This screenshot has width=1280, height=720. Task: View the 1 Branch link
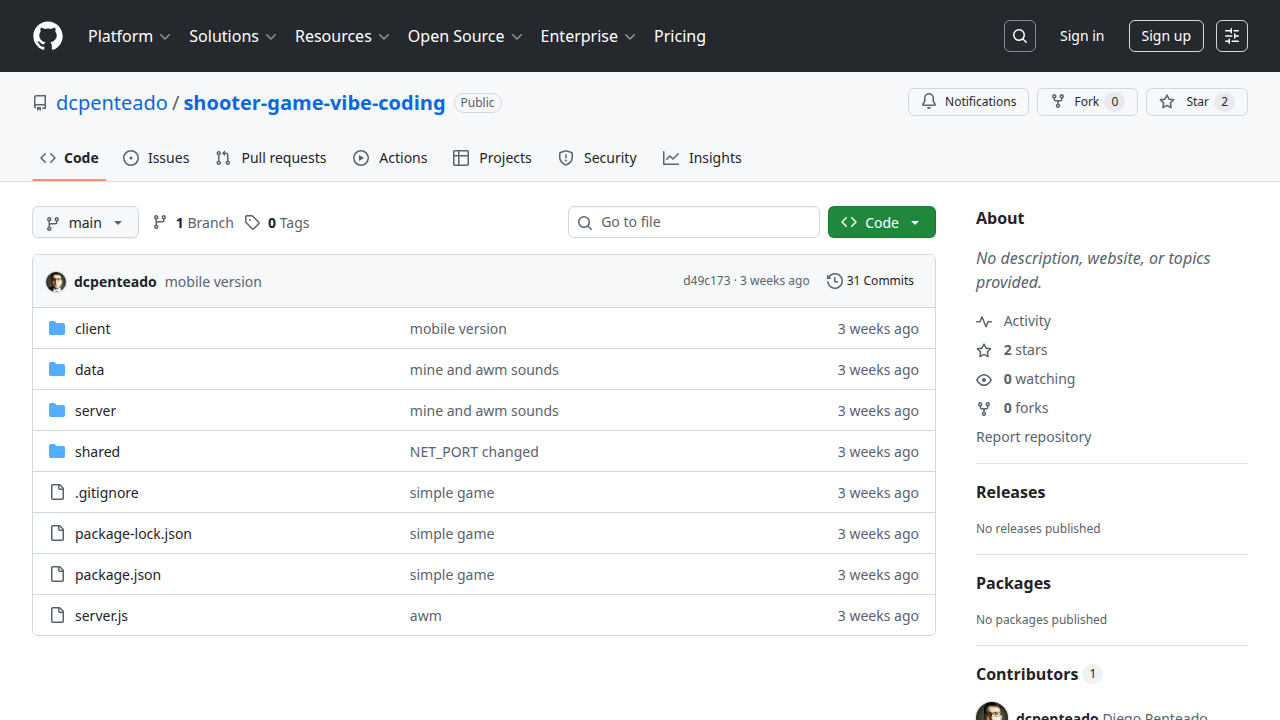pyautogui.click(x=193, y=223)
